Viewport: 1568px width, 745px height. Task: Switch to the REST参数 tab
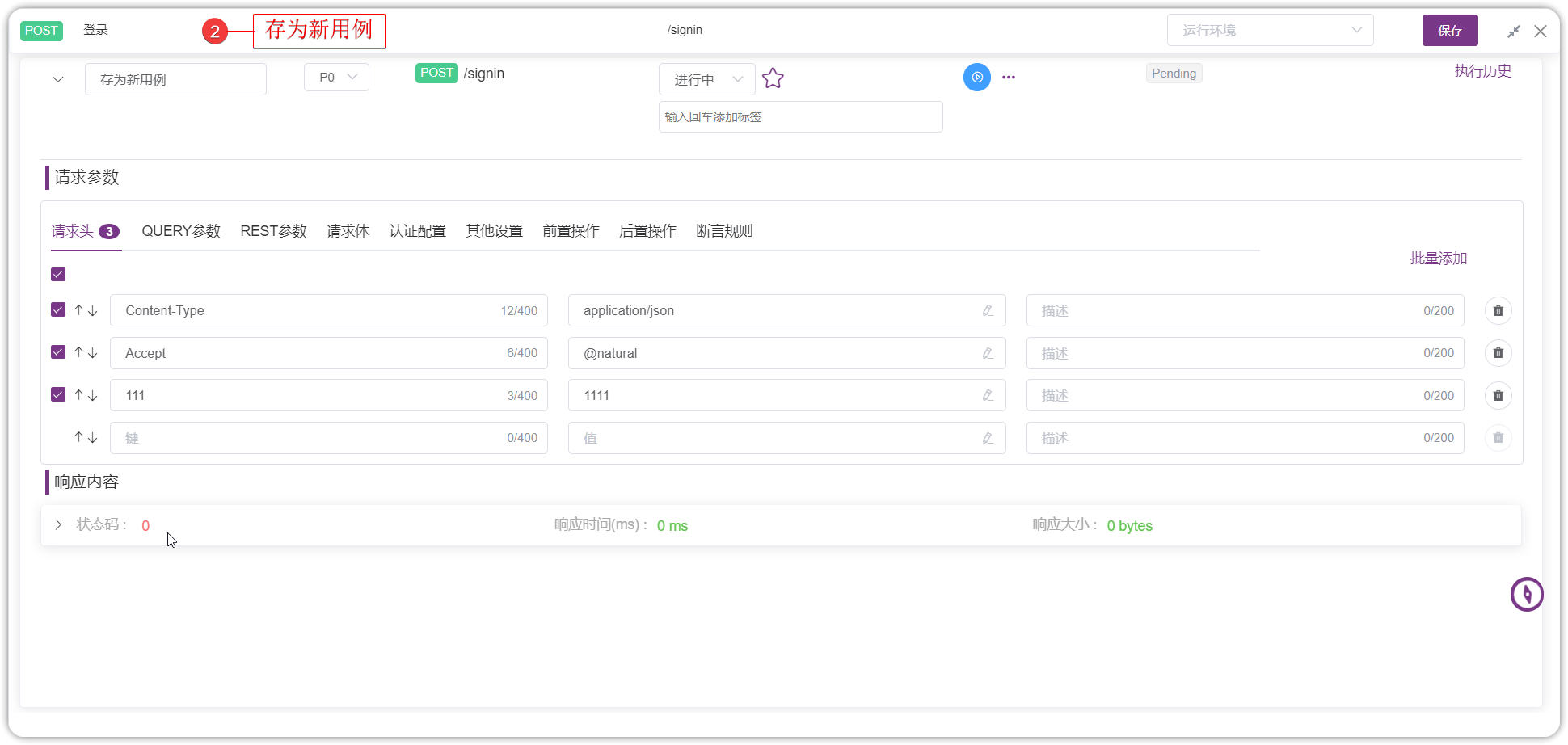[x=274, y=231]
